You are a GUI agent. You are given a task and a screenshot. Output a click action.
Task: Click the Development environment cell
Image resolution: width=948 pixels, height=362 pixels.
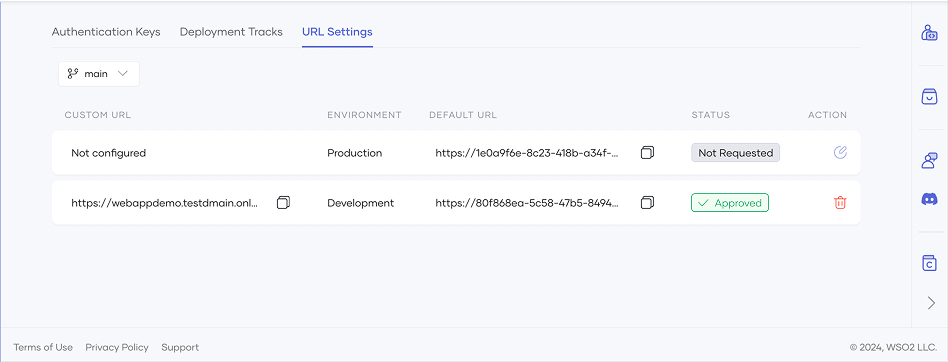[x=361, y=203]
